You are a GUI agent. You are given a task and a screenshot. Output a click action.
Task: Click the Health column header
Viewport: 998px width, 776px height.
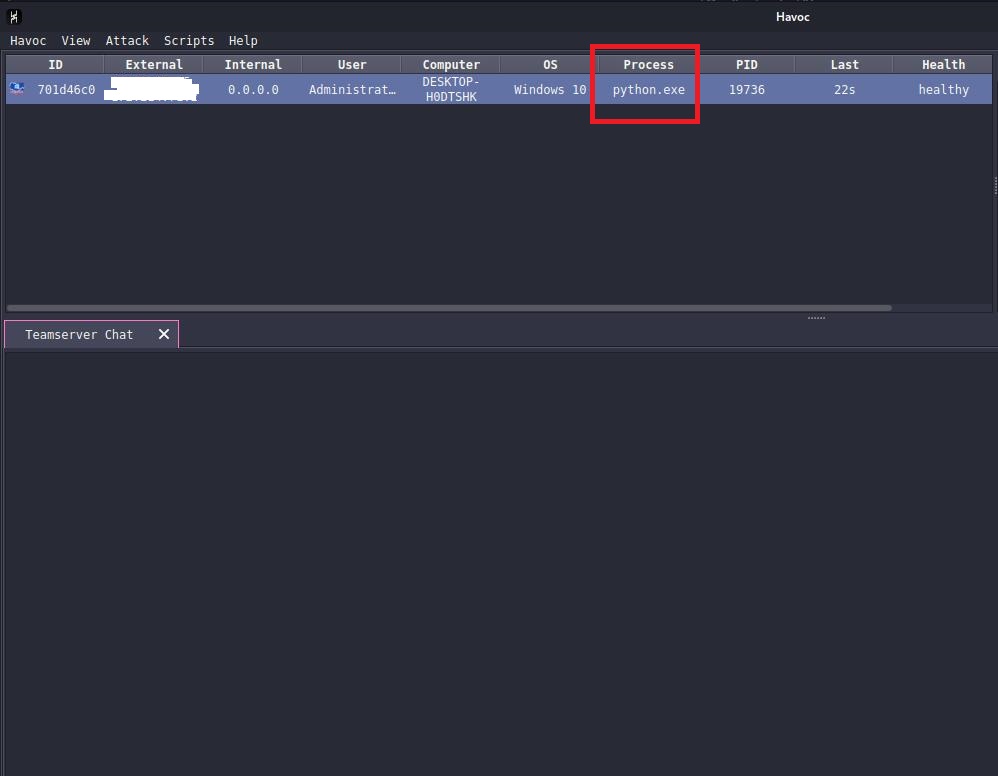coord(943,64)
